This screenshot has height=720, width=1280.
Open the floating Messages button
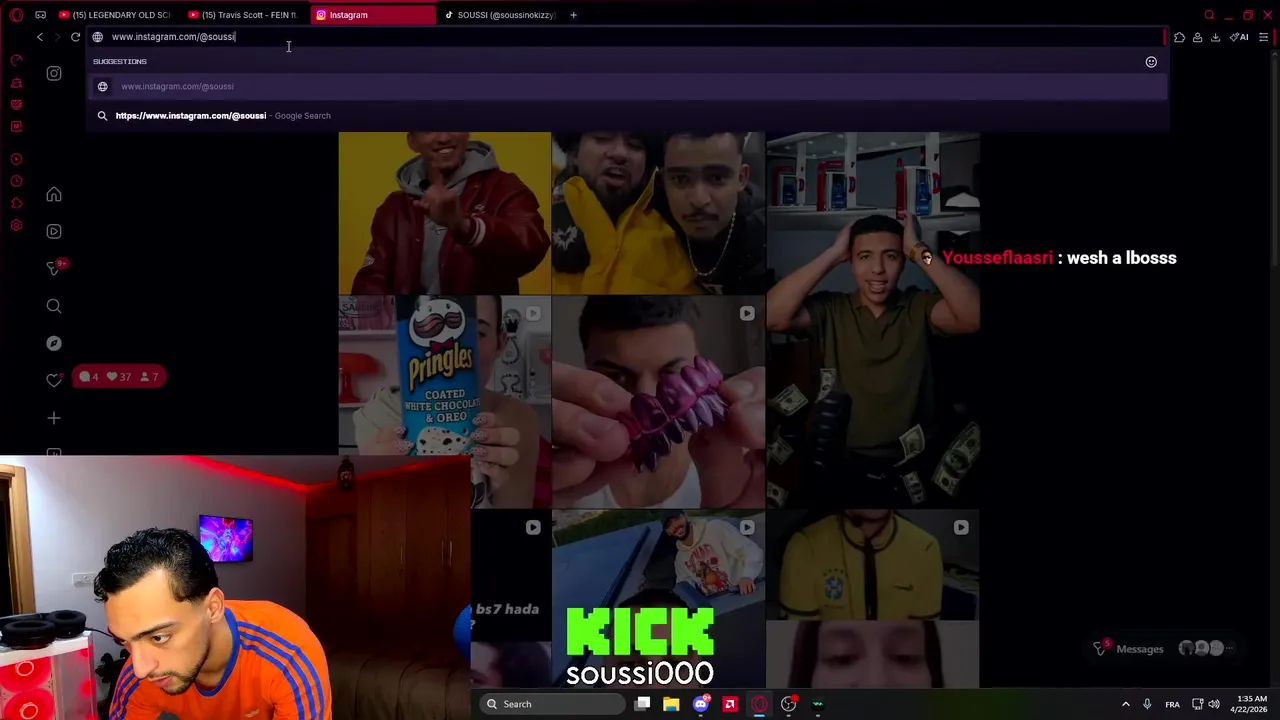[x=1165, y=648]
